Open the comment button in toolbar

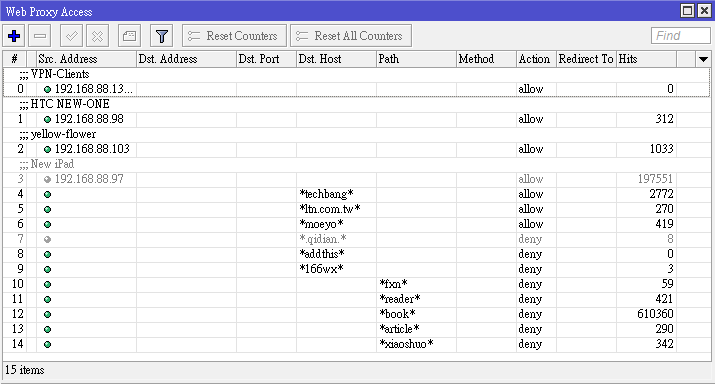(x=130, y=36)
